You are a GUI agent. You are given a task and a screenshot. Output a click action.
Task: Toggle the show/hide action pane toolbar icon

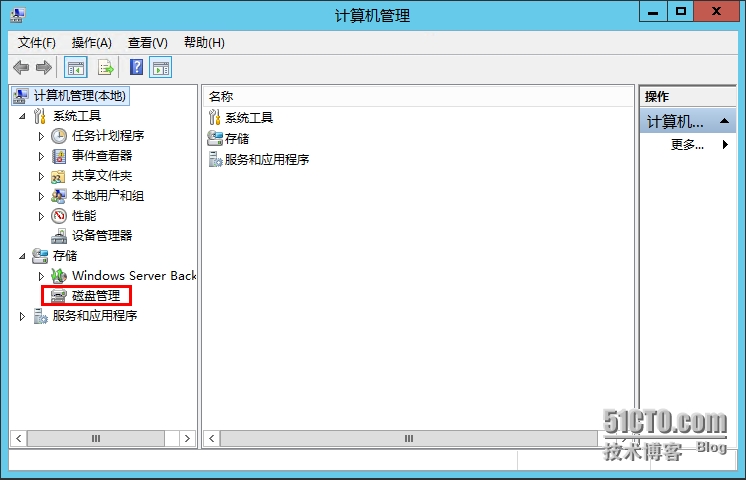(x=160, y=68)
